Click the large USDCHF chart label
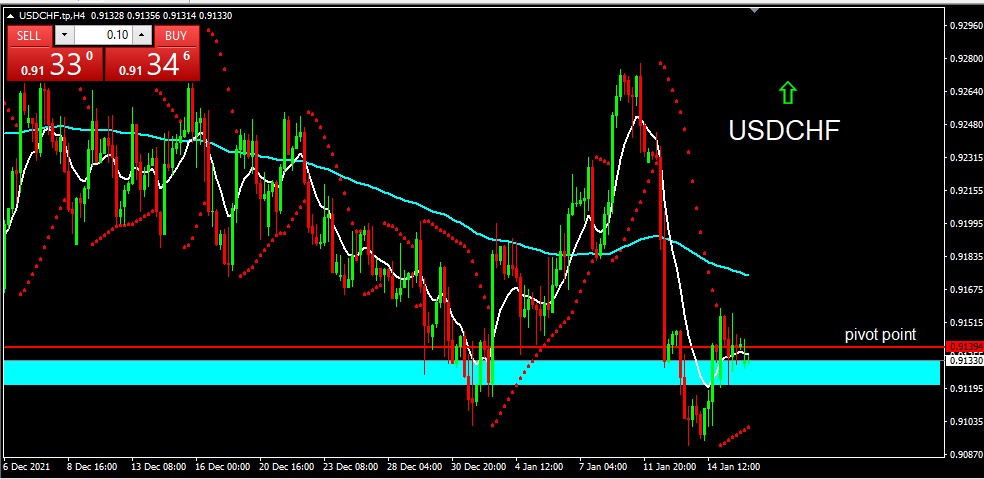 pos(784,131)
